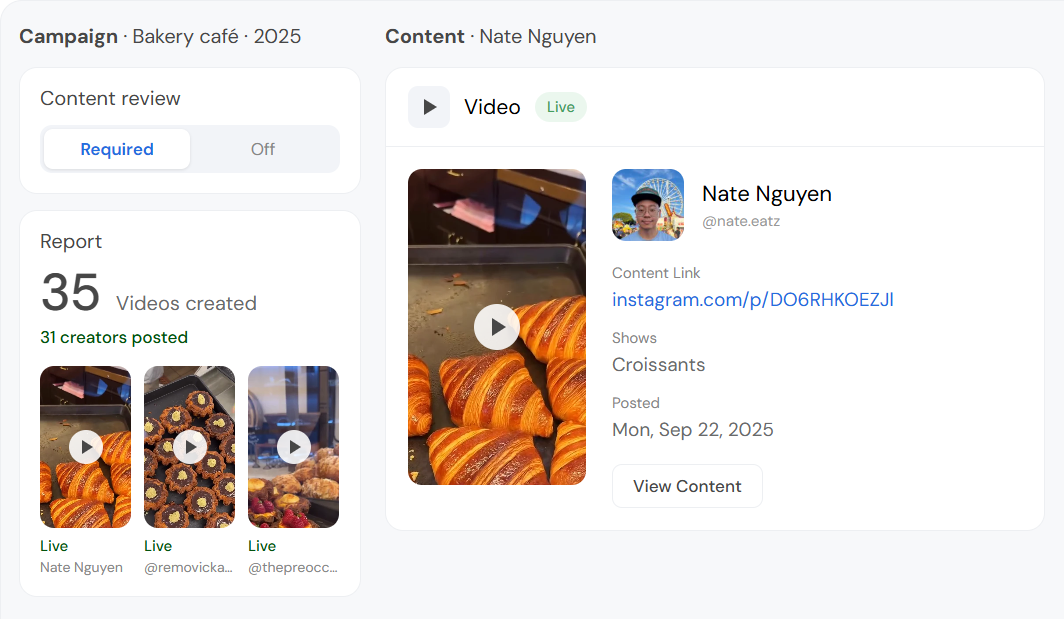Open the instagram.com/p/DO6RHKOEZJI link

tap(753, 300)
